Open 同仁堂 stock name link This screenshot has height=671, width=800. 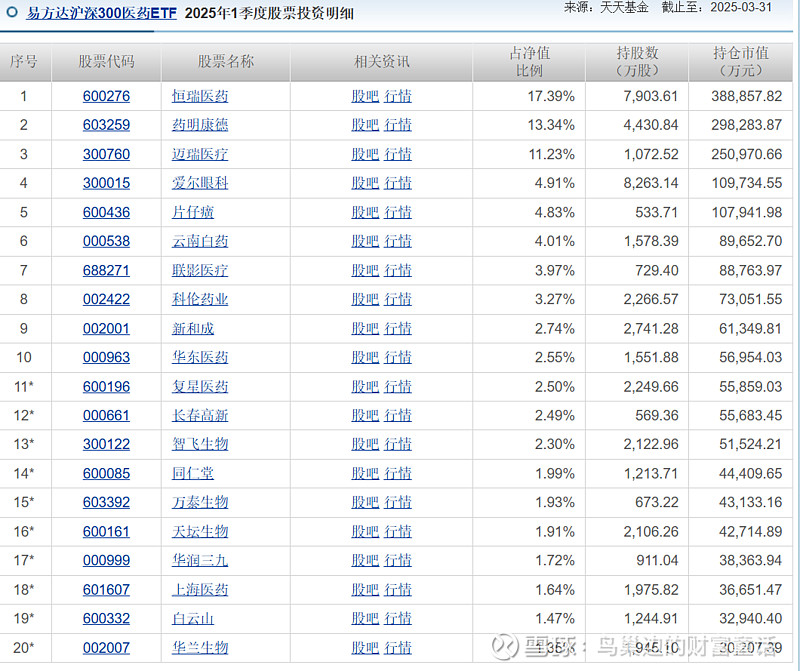(193, 474)
